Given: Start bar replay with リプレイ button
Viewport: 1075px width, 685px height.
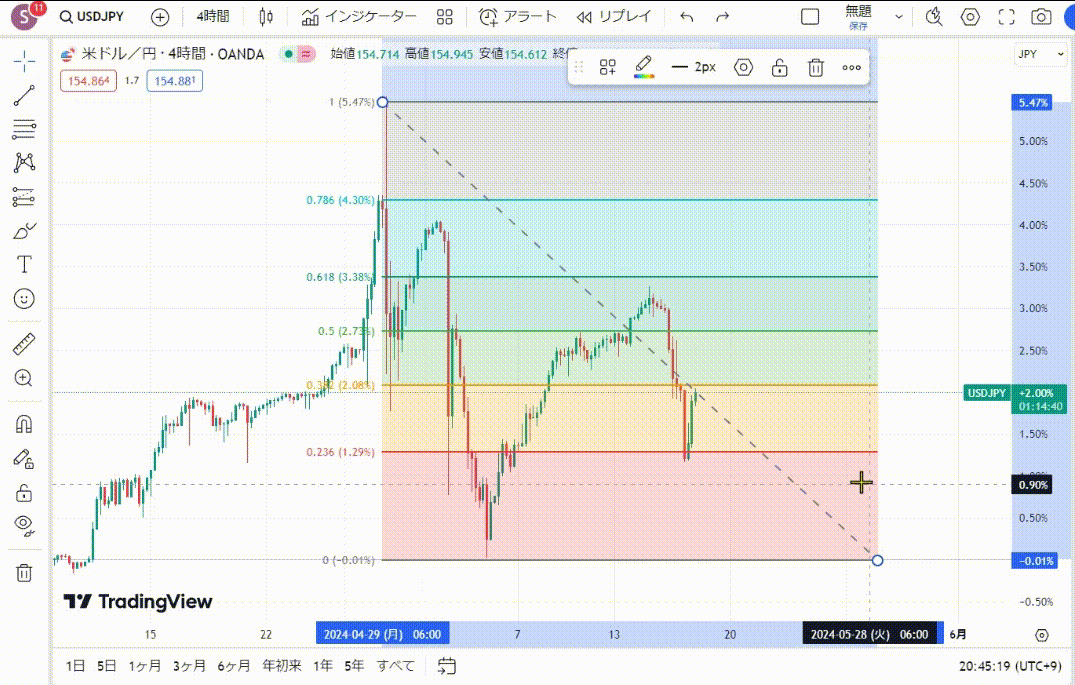Looking at the screenshot, I should pos(614,16).
